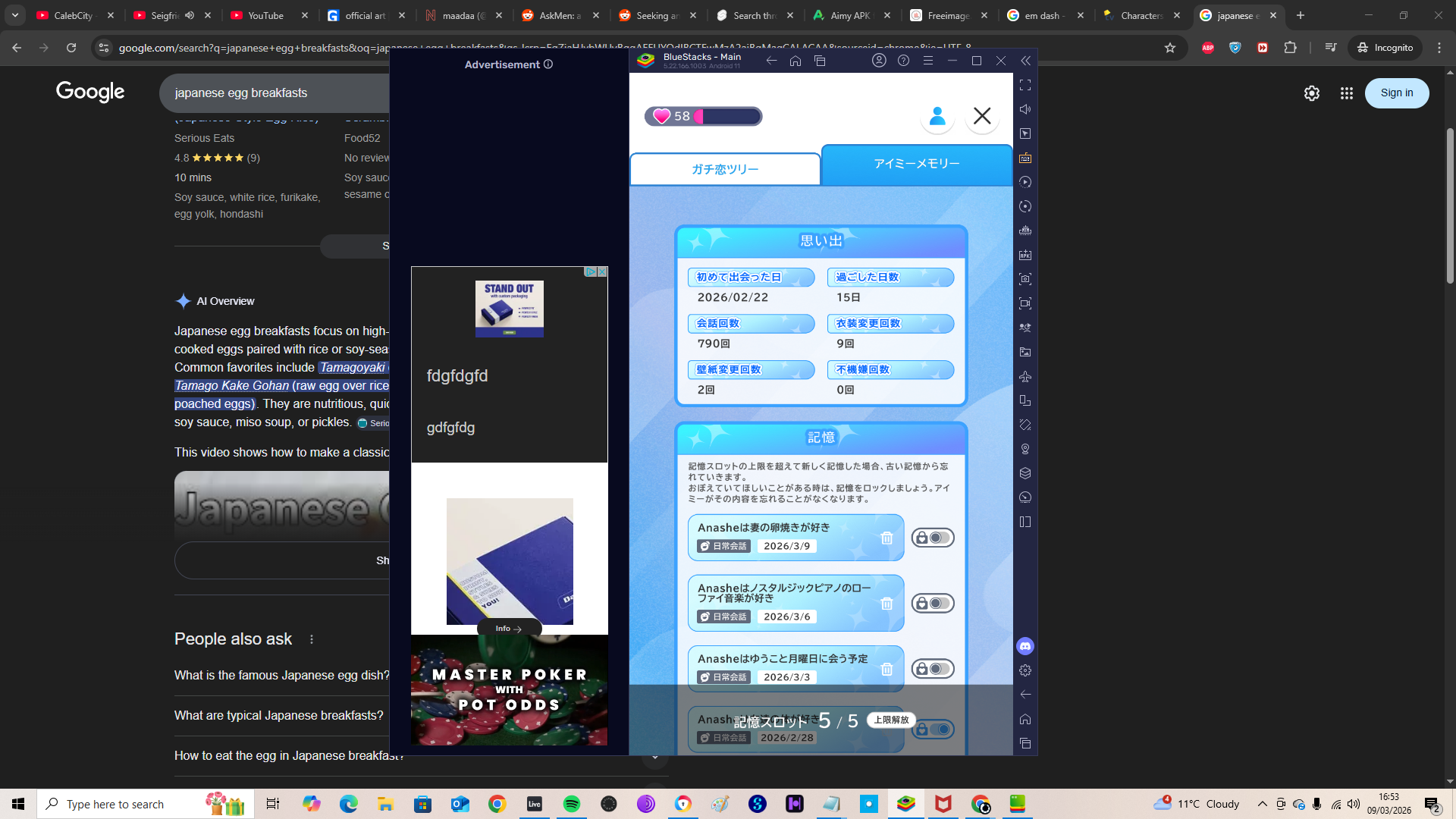Select the アイミーメモリー tab
The height and width of the screenshot is (819, 1456).
coord(916,164)
